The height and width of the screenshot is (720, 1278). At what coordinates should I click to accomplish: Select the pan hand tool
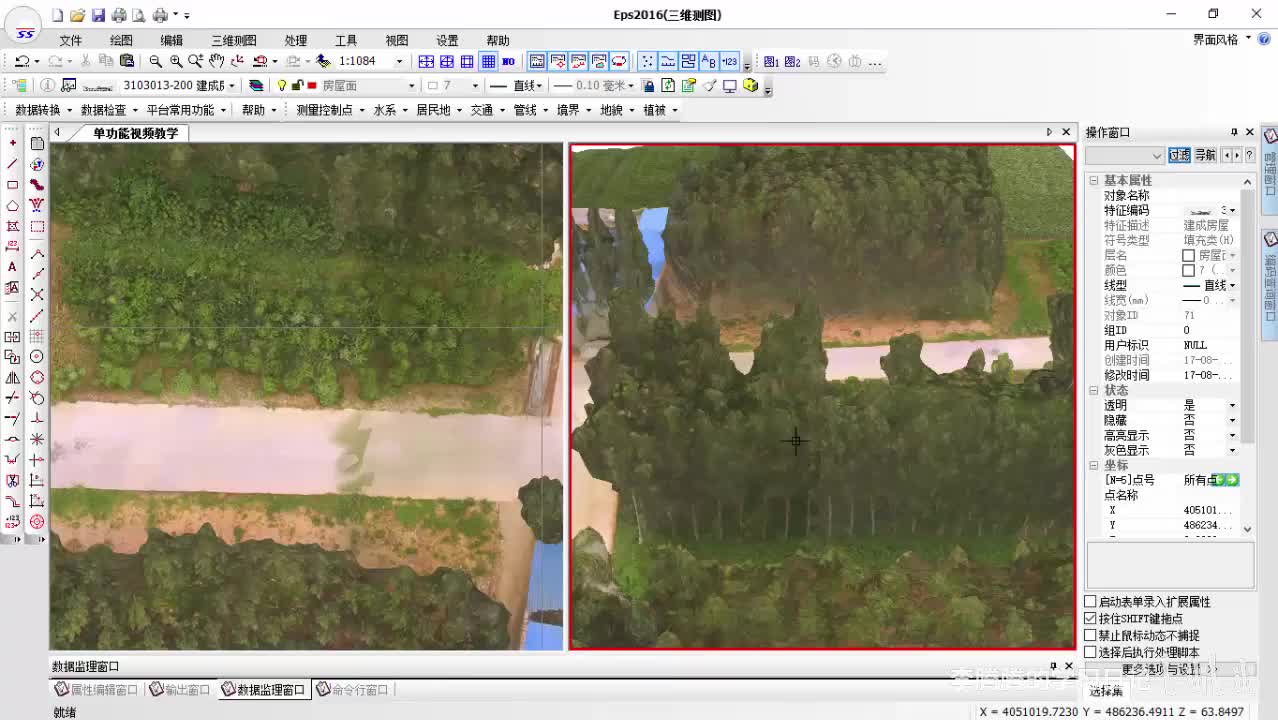tap(216, 61)
